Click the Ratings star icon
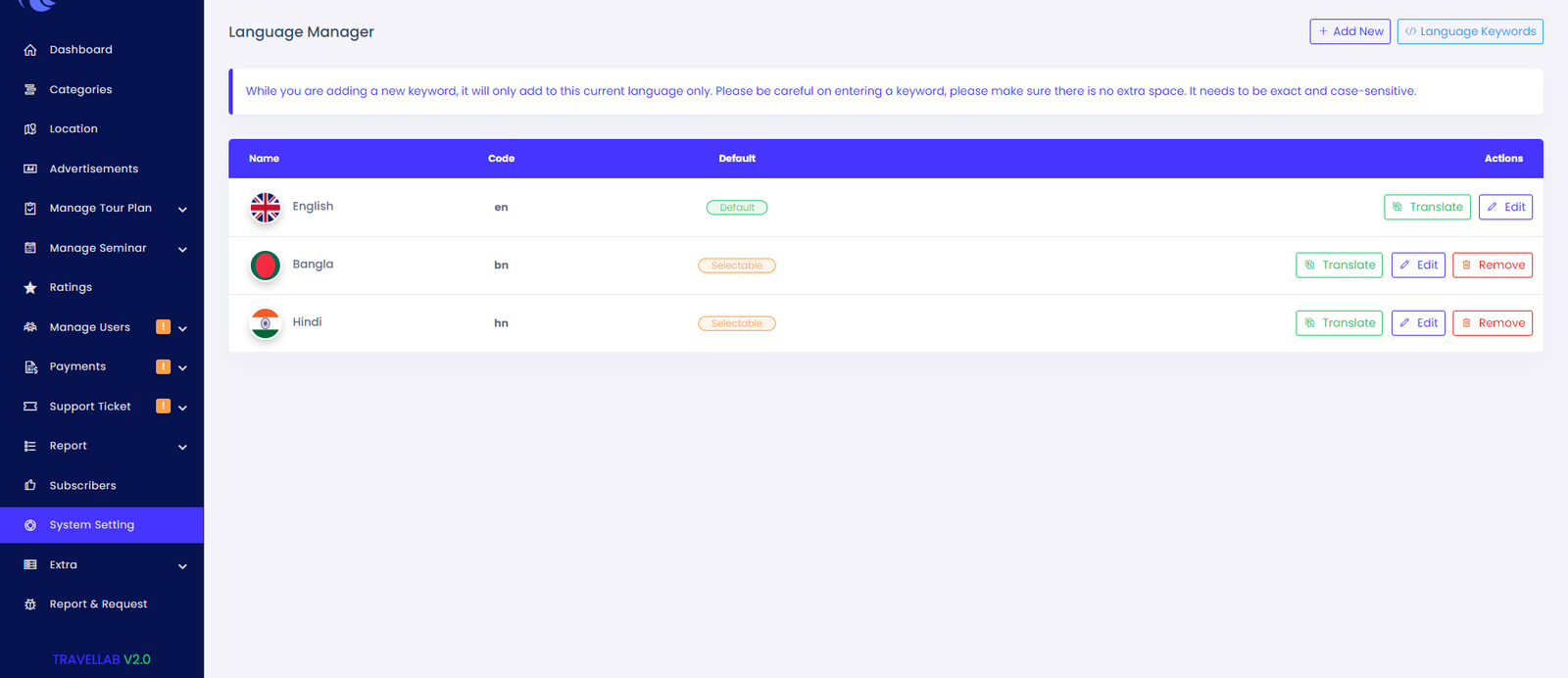The image size is (1568, 678). (30, 288)
